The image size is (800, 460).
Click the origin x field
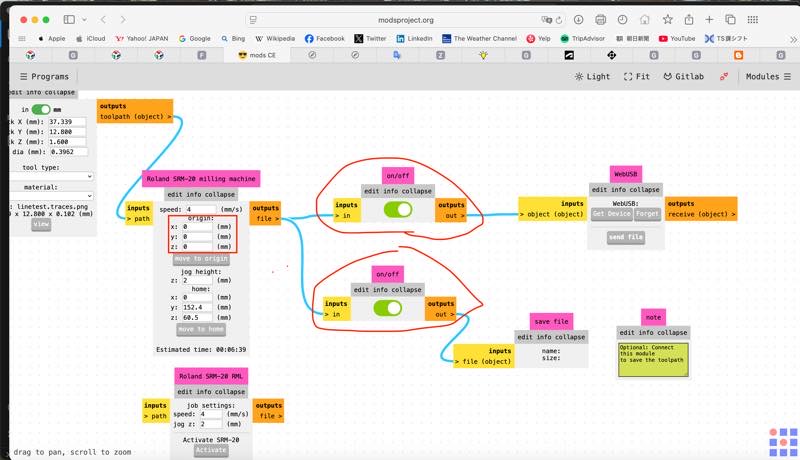click(x=197, y=227)
